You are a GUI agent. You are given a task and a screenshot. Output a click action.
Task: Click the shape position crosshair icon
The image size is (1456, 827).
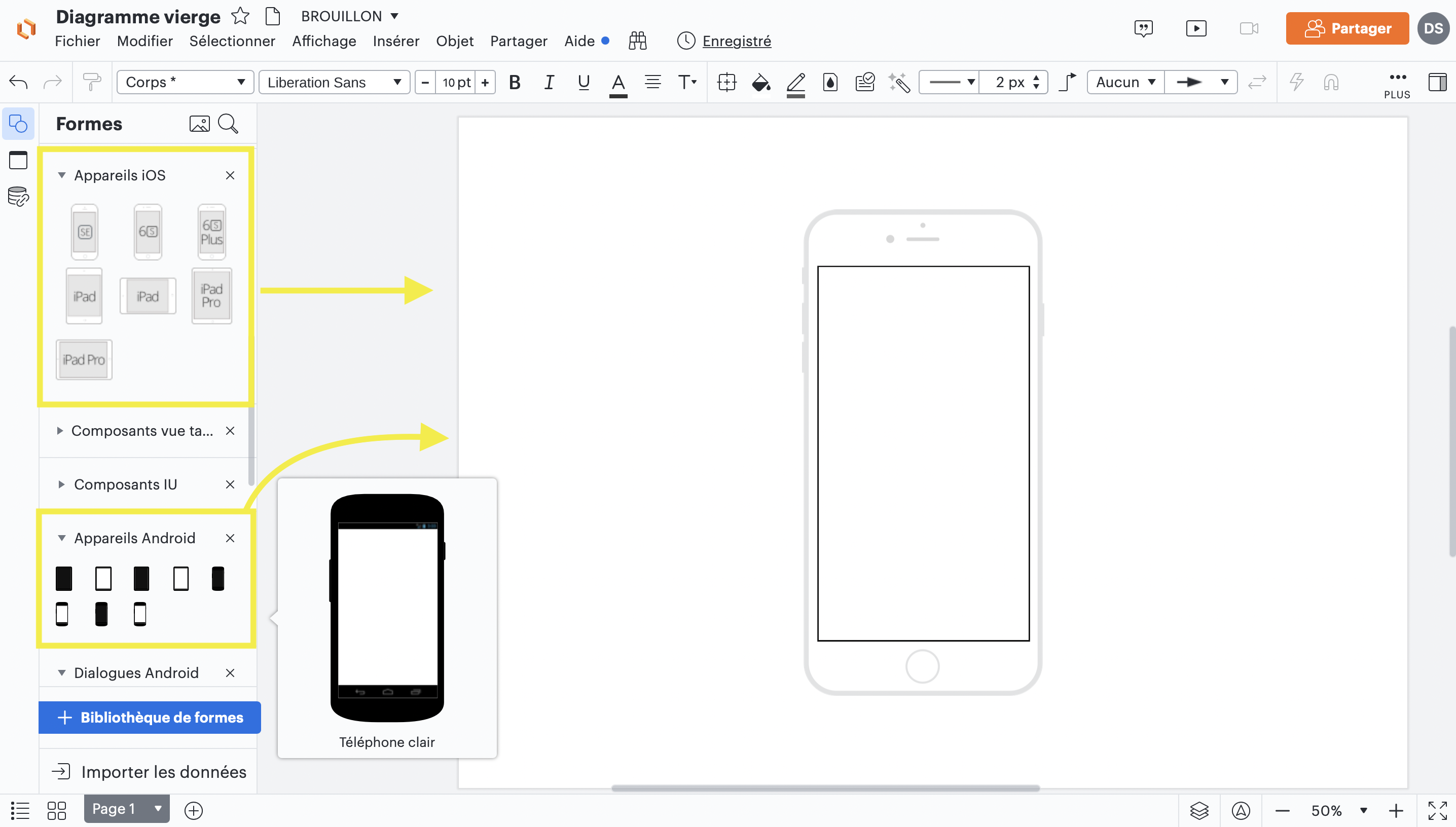click(726, 83)
